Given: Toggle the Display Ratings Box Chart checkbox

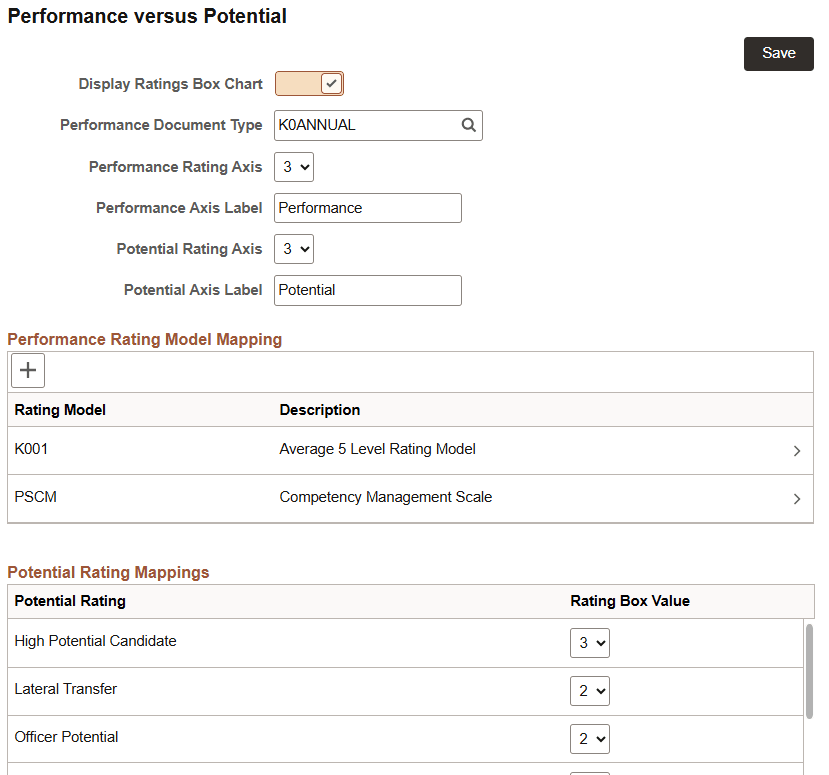Looking at the screenshot, I should click(329, 83).
